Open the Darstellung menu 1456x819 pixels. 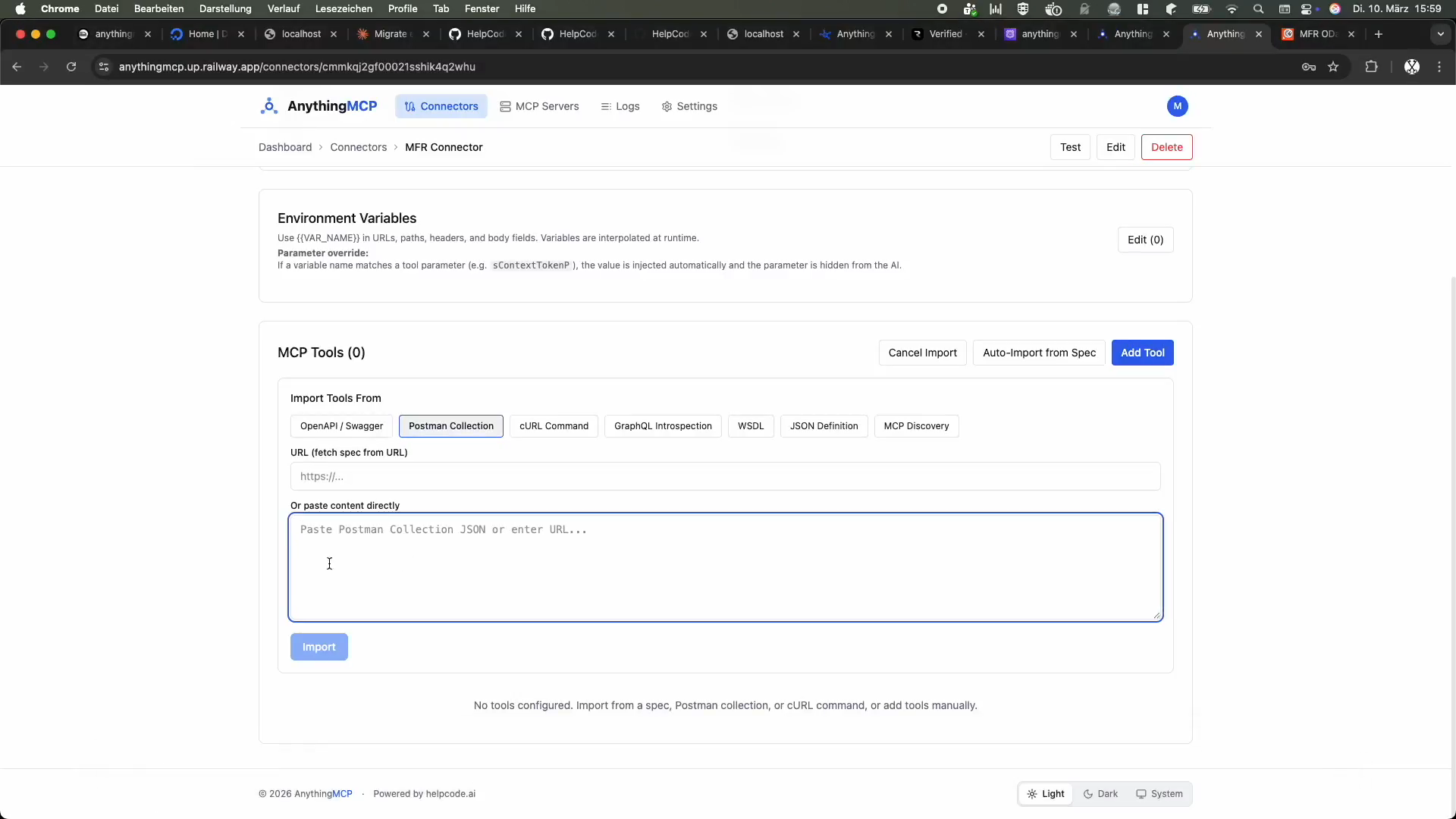225,9
